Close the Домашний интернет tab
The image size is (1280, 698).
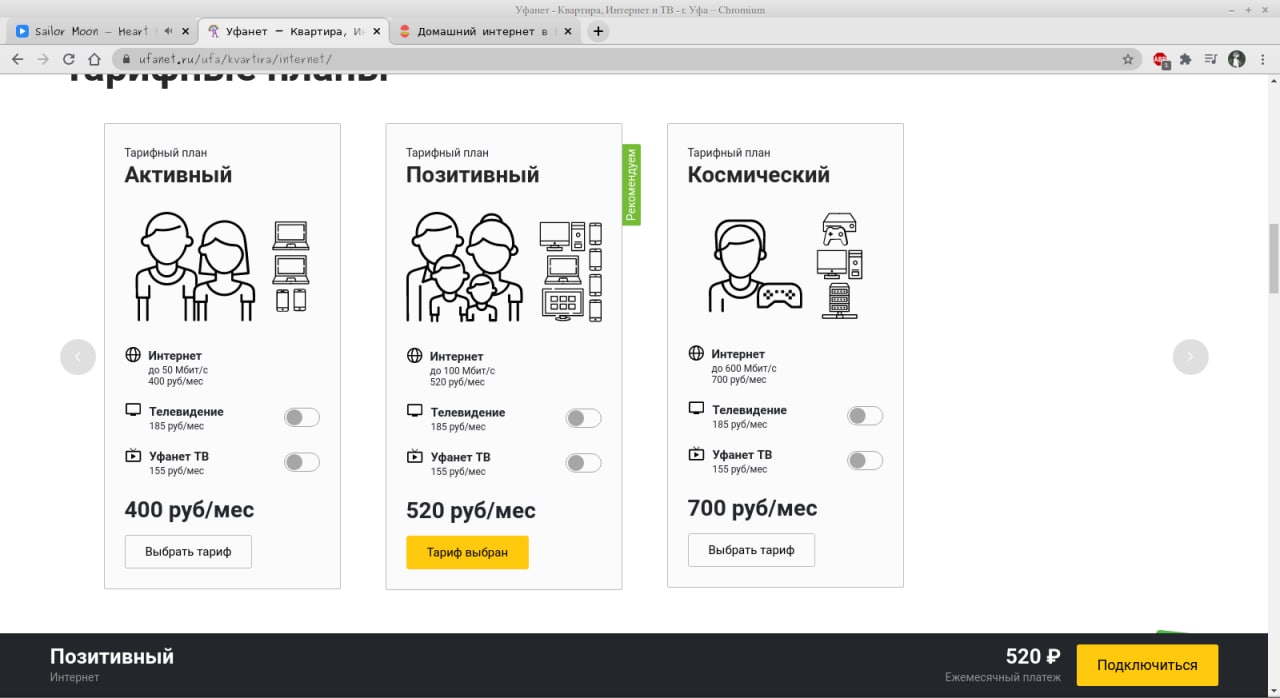(567, 31)
